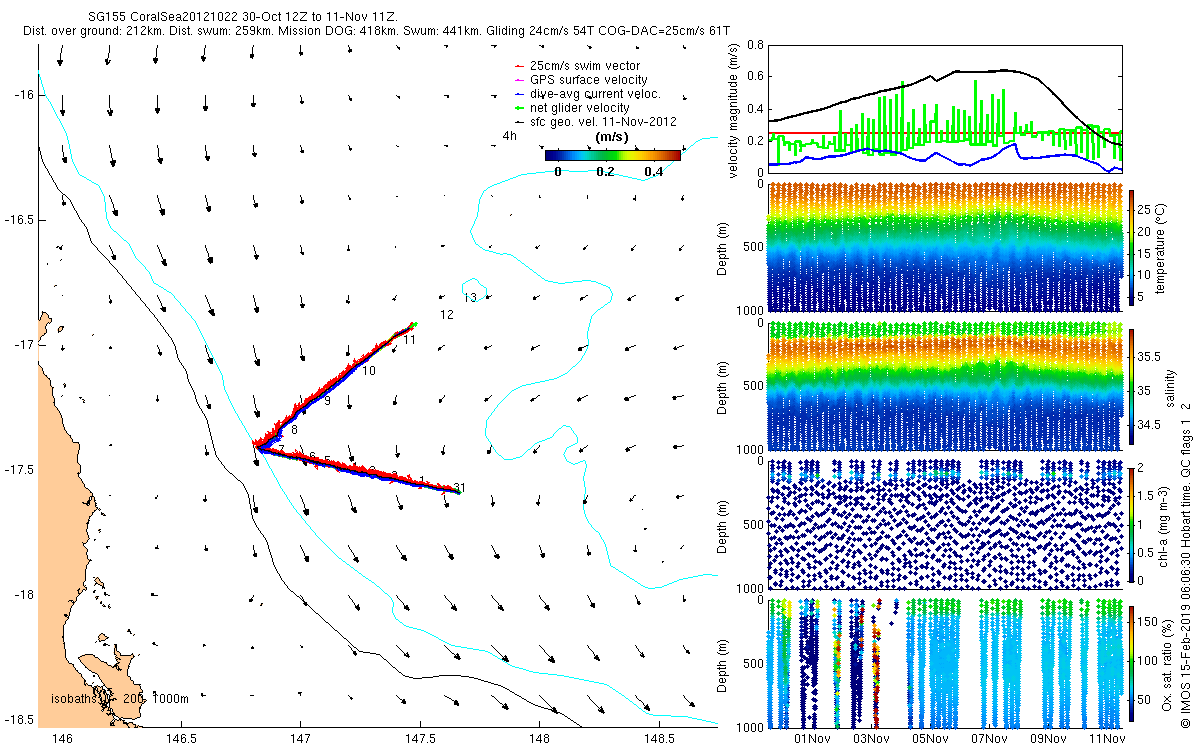Screen dimensions: 1200x750
Task: Click the '0.8' tick on the velocity magnitude axis
Action: click(754, 45)
